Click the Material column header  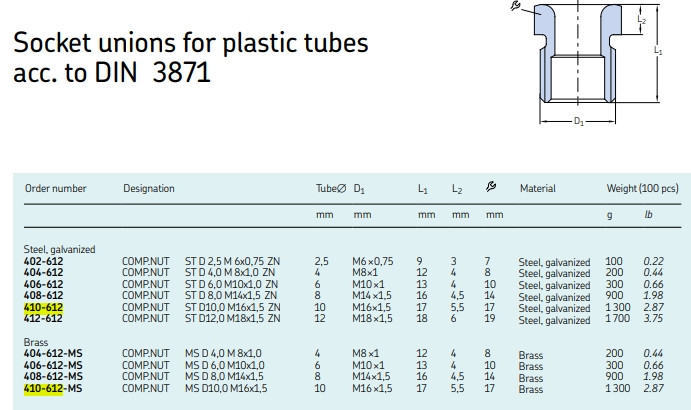click(x=538, y=188)
